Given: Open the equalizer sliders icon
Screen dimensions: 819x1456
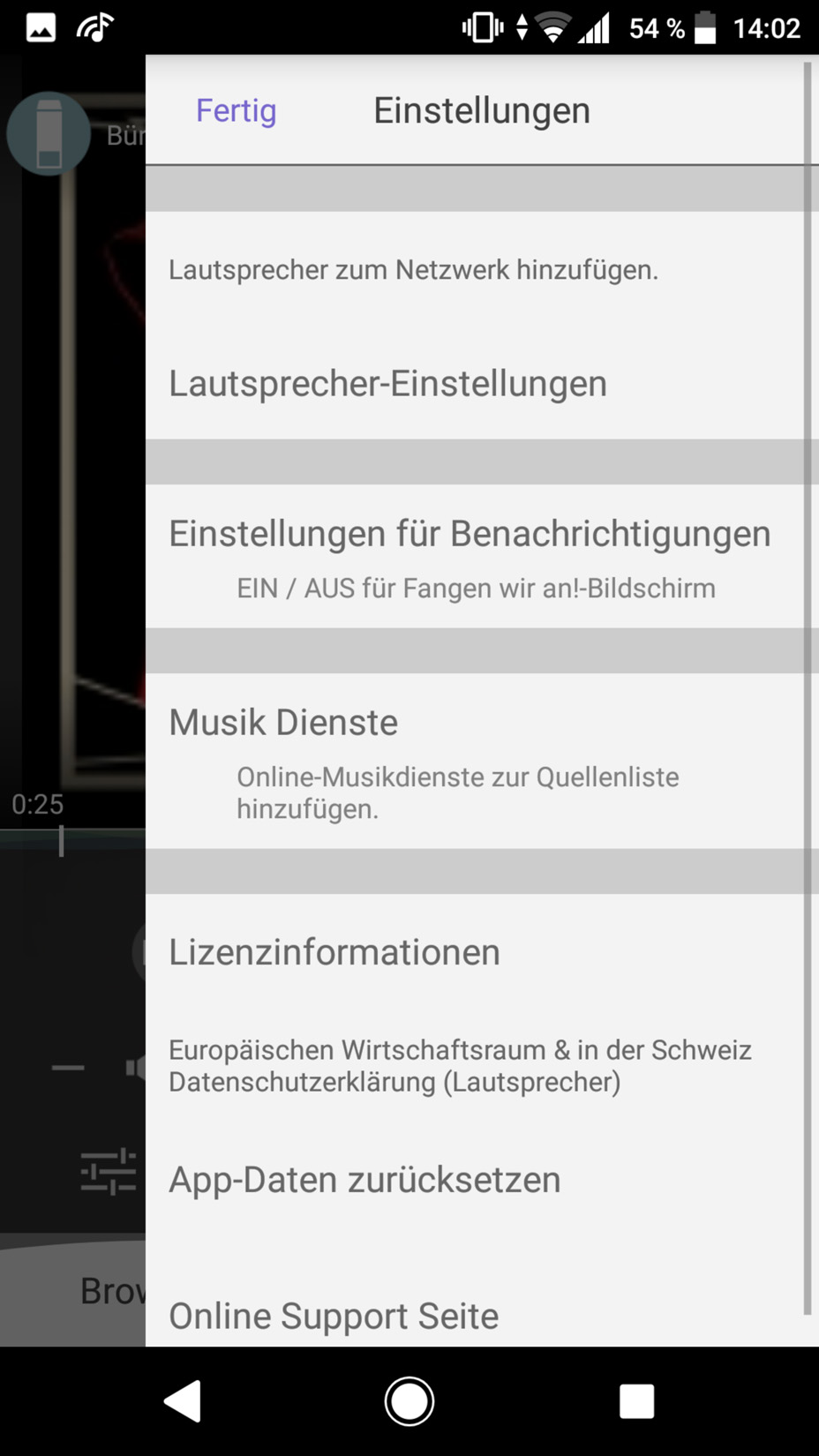Looking at the screenshot, I should coord(109,1172).
